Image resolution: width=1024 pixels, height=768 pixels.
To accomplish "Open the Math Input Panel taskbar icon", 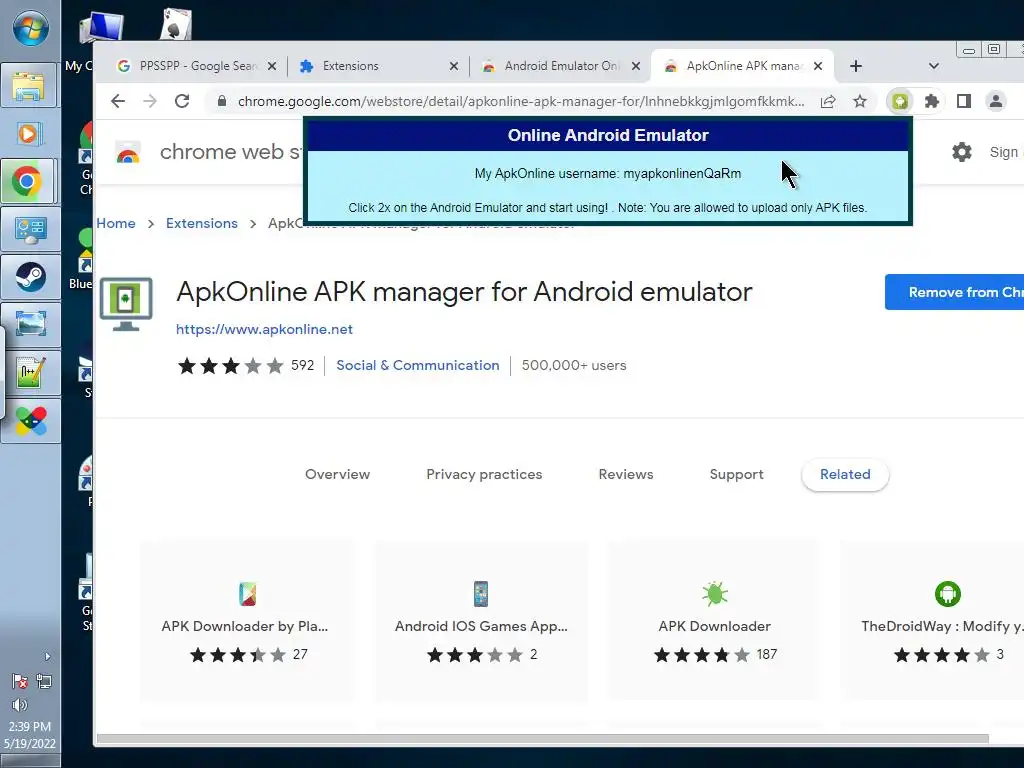I will (x=29, y=373).
